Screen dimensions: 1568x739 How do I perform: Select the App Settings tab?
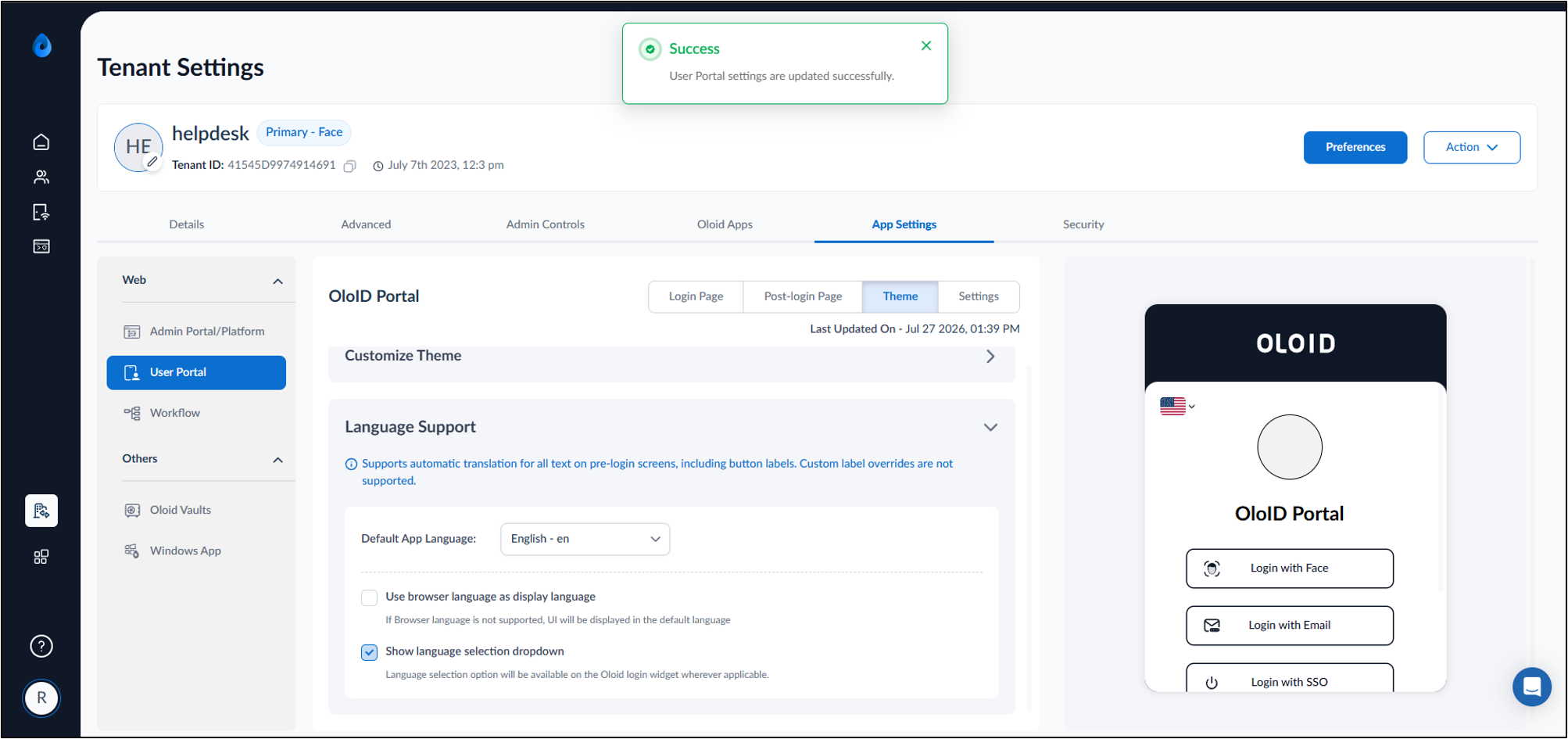[x=904, y=224]
